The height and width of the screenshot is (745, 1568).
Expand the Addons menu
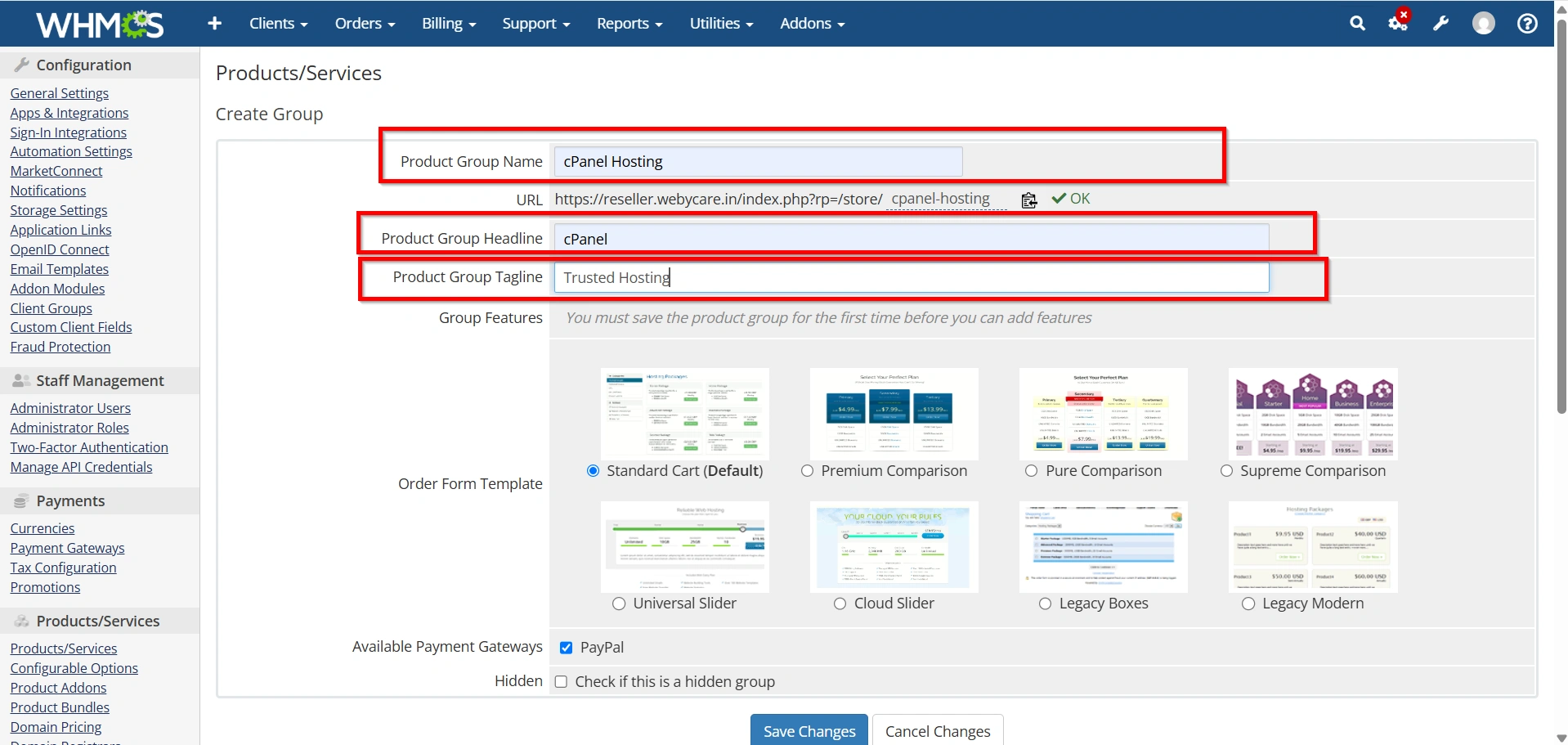(812, 24)
